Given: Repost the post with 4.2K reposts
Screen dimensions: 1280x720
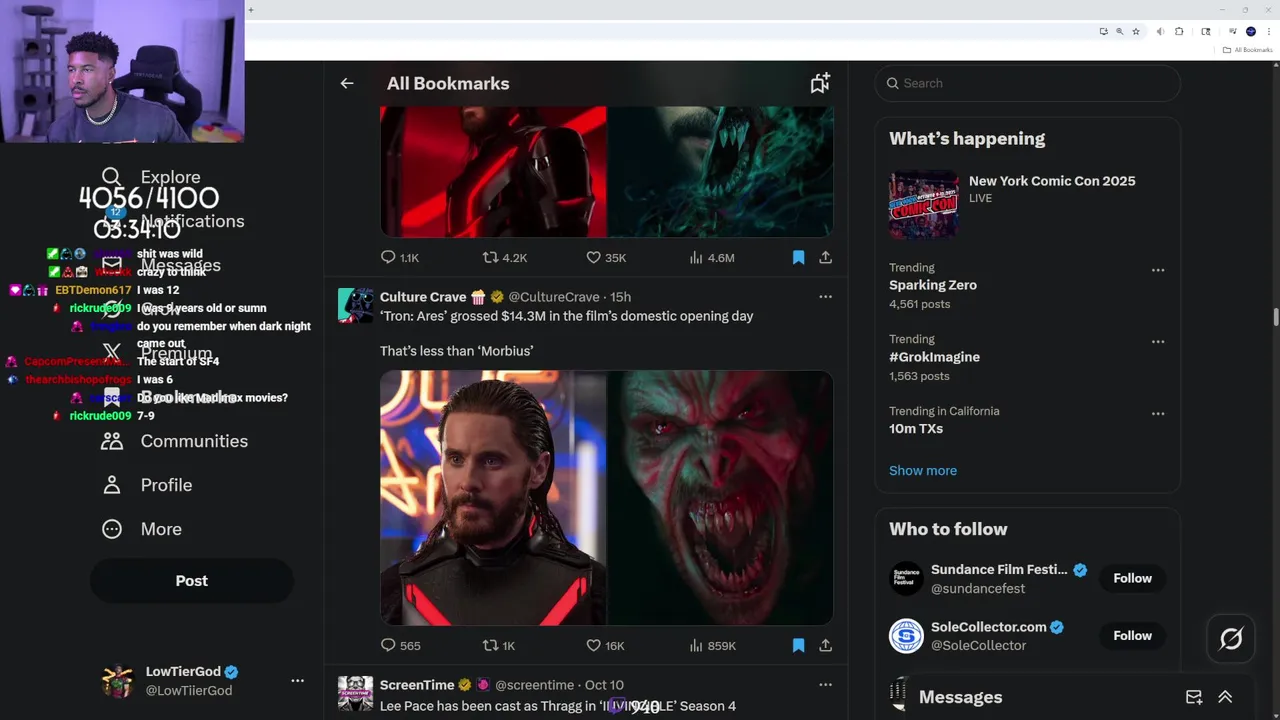Looking at the screenshot, I should point(505,258).
